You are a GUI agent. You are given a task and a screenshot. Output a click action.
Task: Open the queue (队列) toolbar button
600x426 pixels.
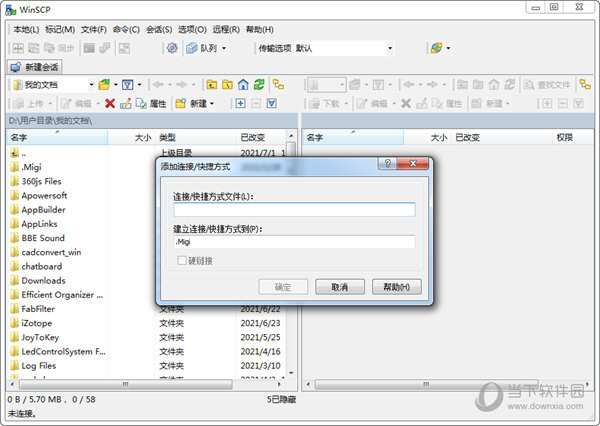(x=202, y=48)
